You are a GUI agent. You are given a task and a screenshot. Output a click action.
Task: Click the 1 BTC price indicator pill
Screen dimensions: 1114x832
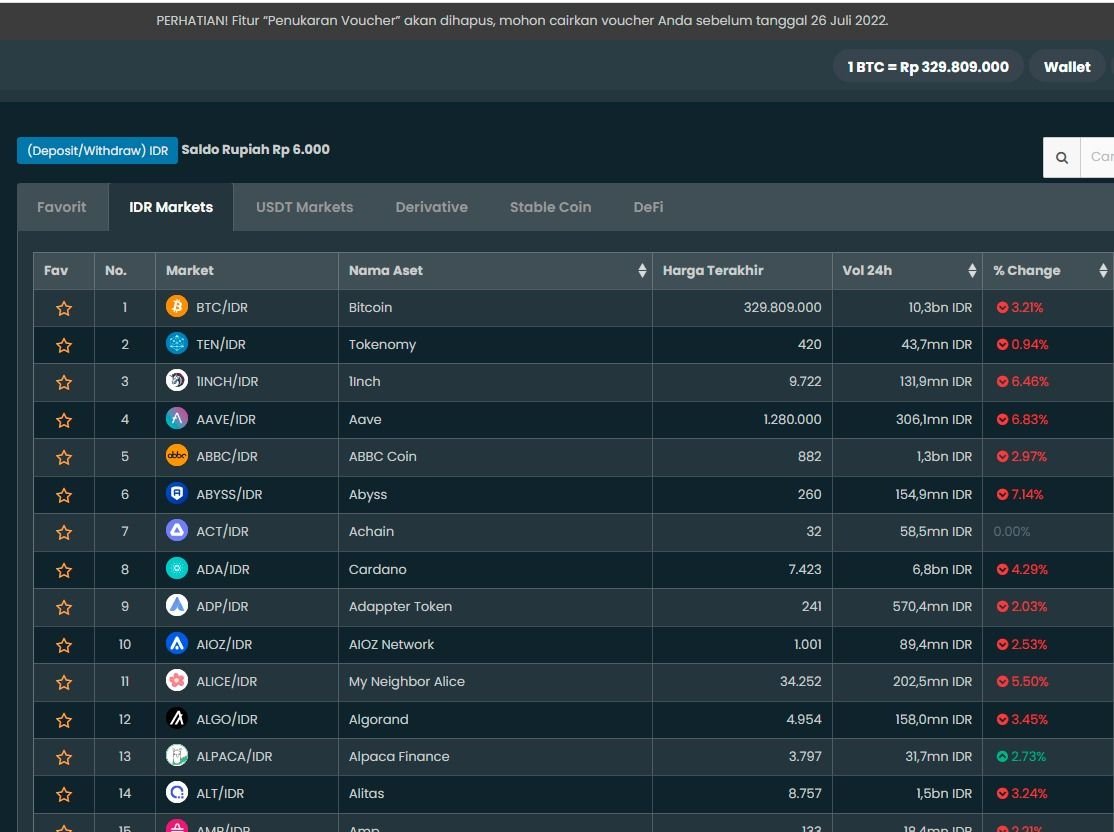tap(928, 67)
